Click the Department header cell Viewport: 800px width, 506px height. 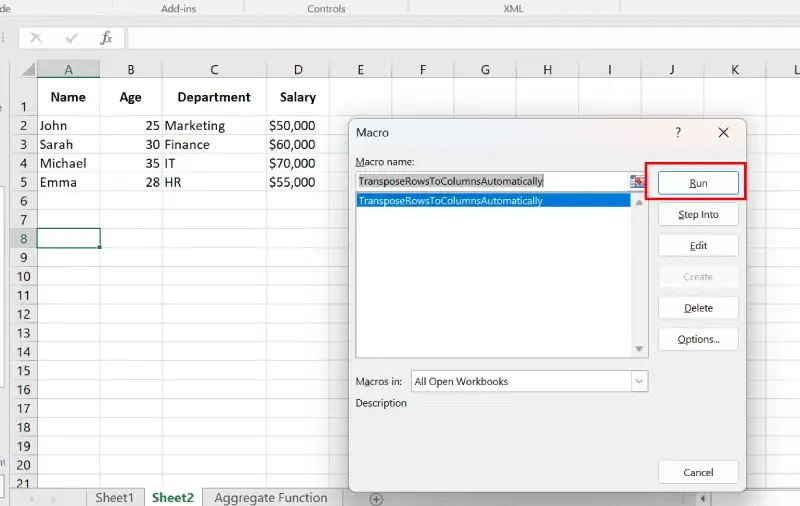[214, 97]
